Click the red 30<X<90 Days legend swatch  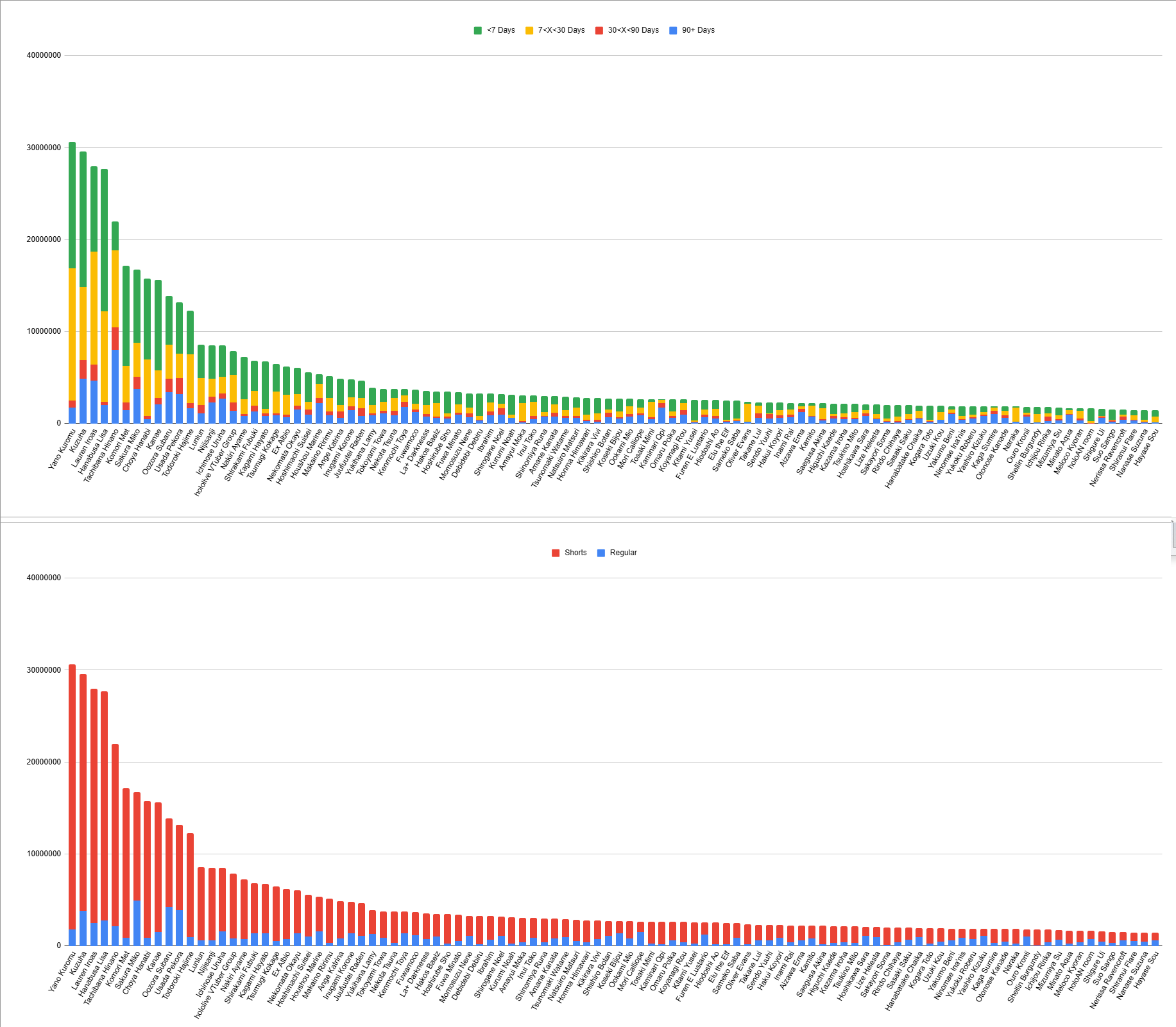point(599,30)
